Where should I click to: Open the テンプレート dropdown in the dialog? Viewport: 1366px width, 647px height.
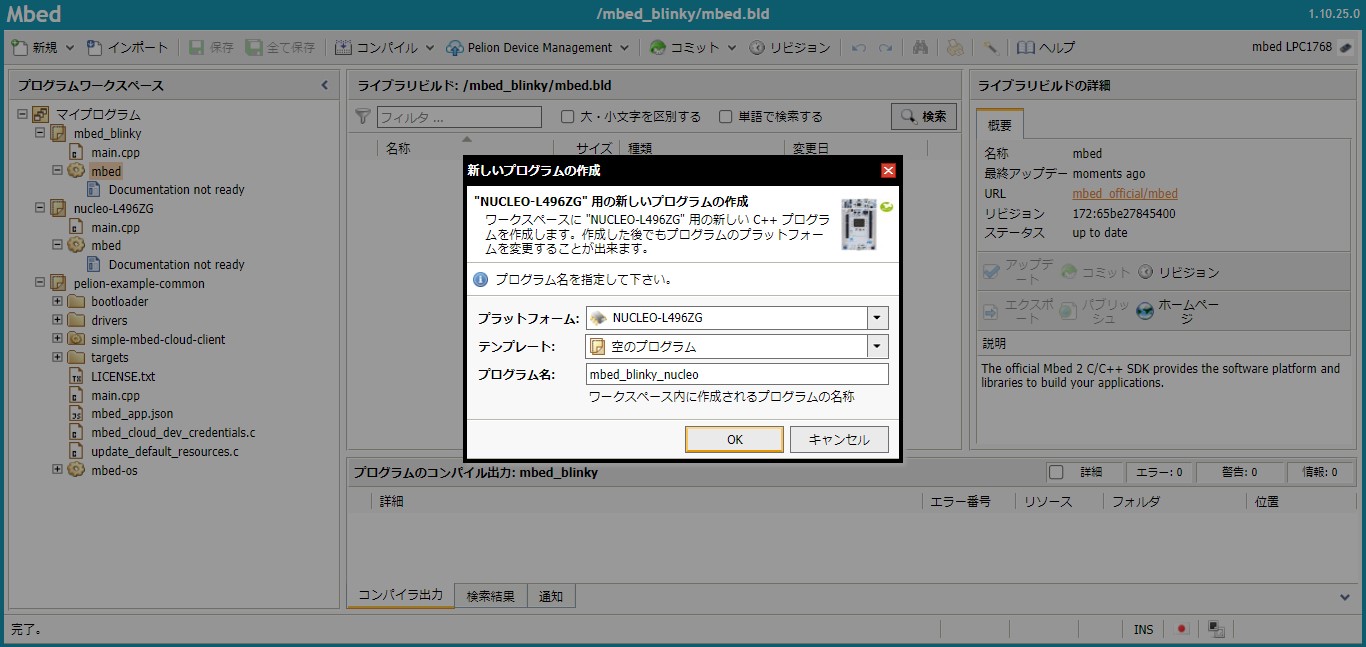click(x=878, y=346)
